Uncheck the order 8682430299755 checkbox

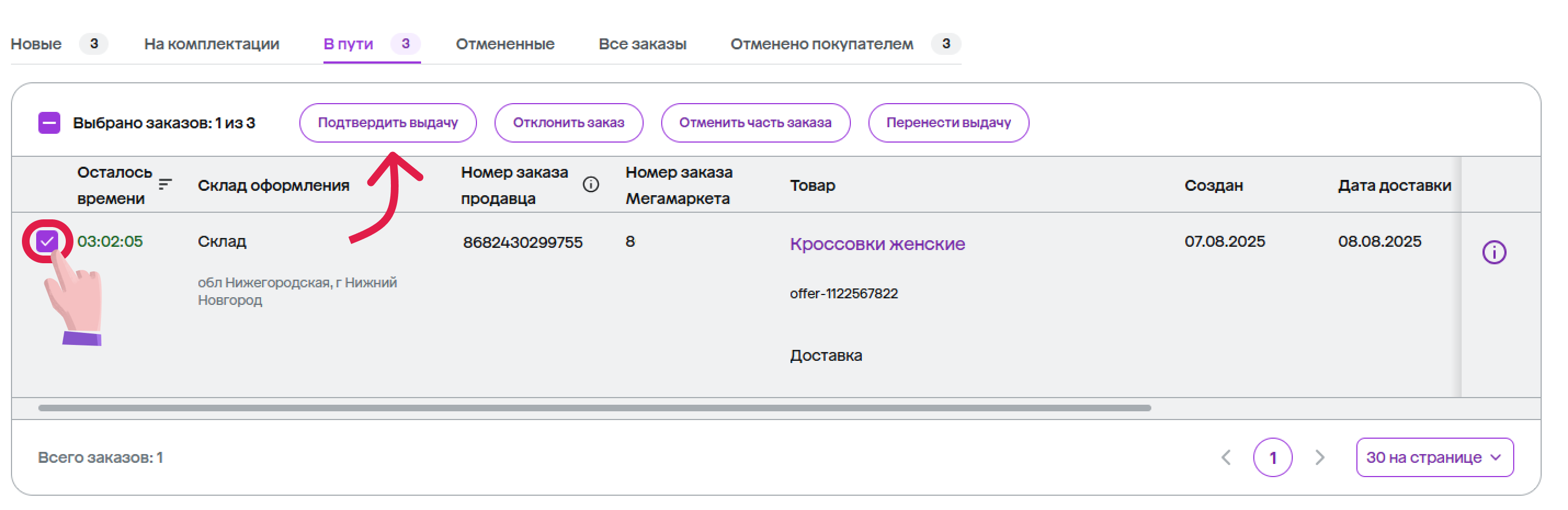pyautogui.click(x=47, y=241)
